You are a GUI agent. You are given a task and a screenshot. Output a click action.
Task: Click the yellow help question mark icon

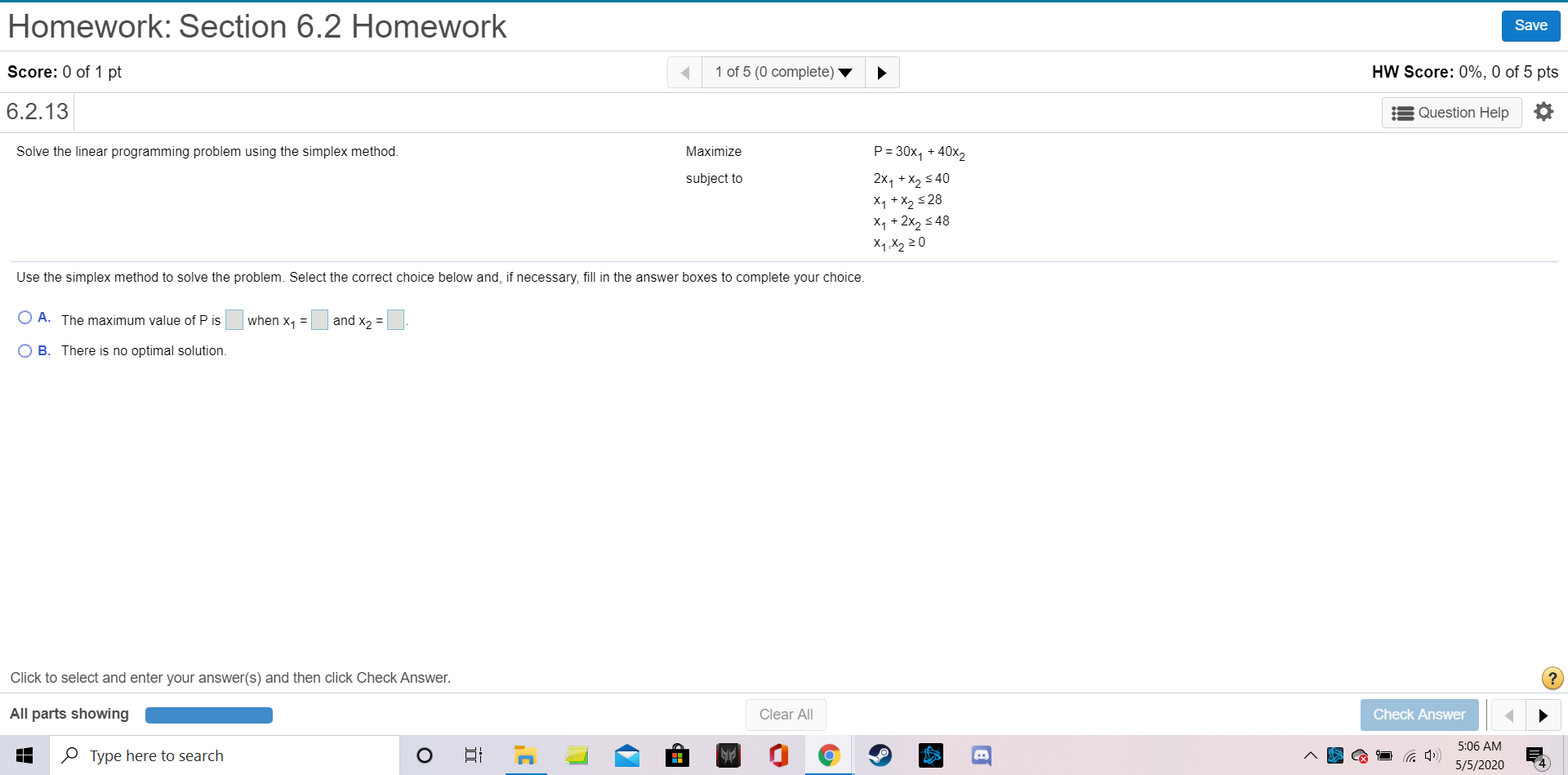coord(1551,678)
